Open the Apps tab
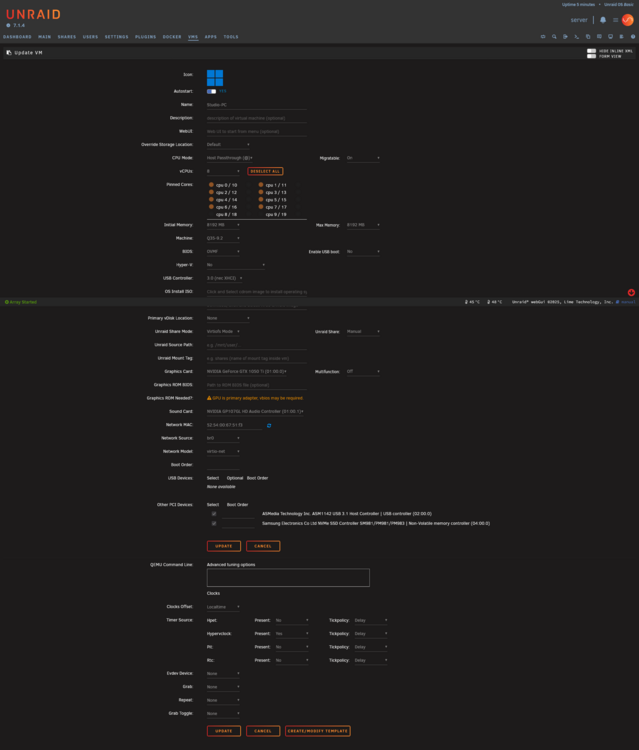The width and height of the screenshot is (639, 750). point(211,37)
